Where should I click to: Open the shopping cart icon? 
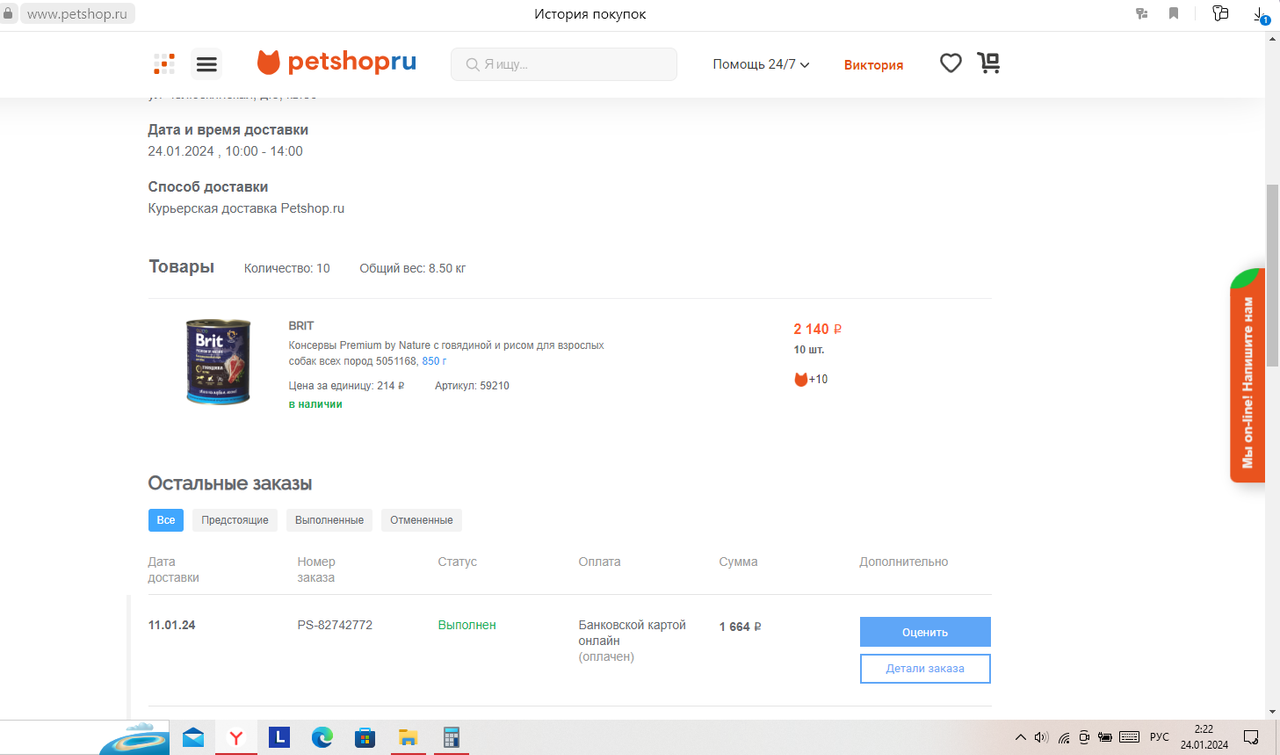pyautogui.click(x=989, y=63)
